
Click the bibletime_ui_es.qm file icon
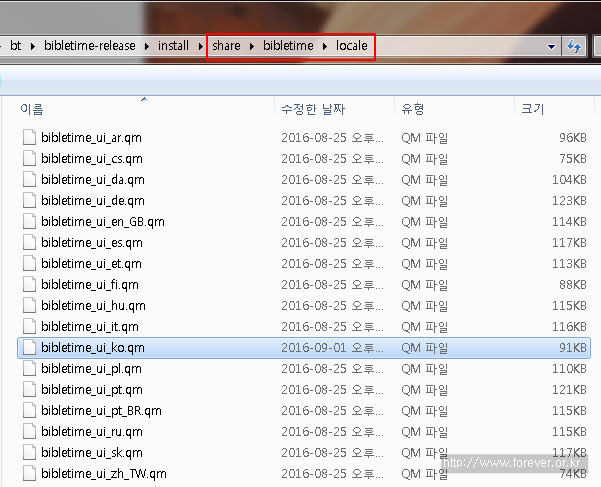[x=30, y=243]
